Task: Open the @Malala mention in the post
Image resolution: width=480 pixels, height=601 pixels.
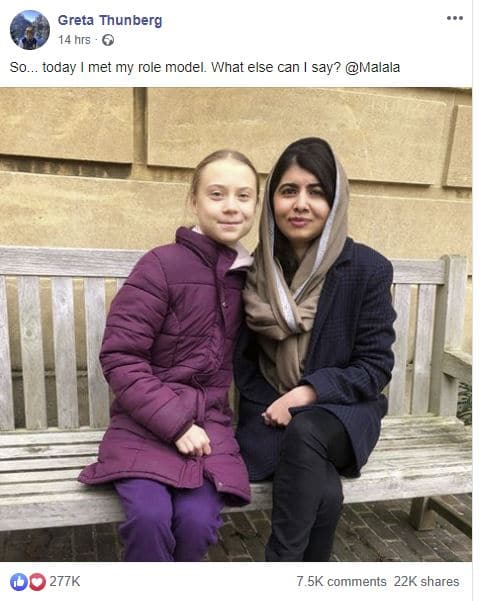Action: (x=372, y=67)
